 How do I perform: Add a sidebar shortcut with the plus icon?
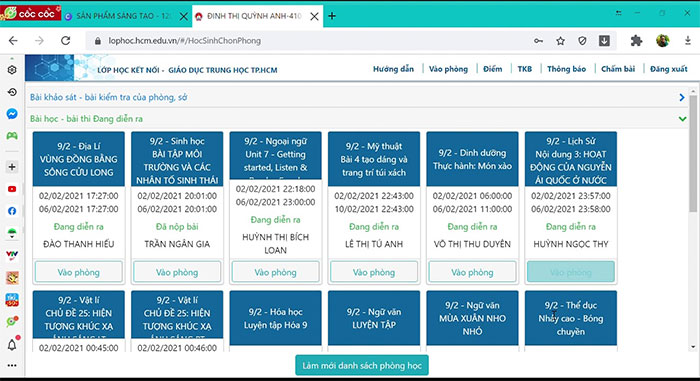coord(12,167)
